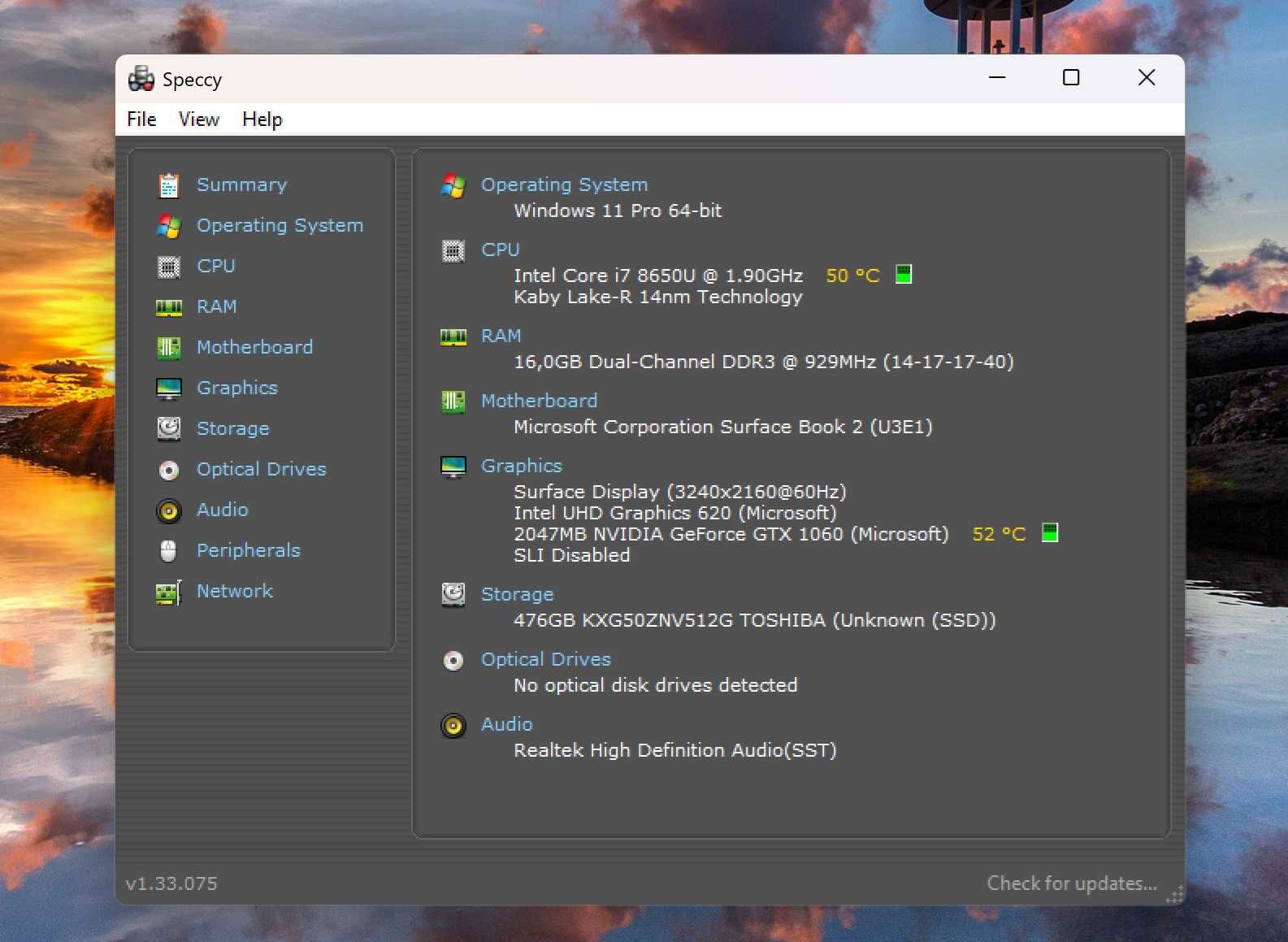Click Intel UHD Graphics 620 text
The width and height of the screenshot is (1288, 942).
click(675, 514)
